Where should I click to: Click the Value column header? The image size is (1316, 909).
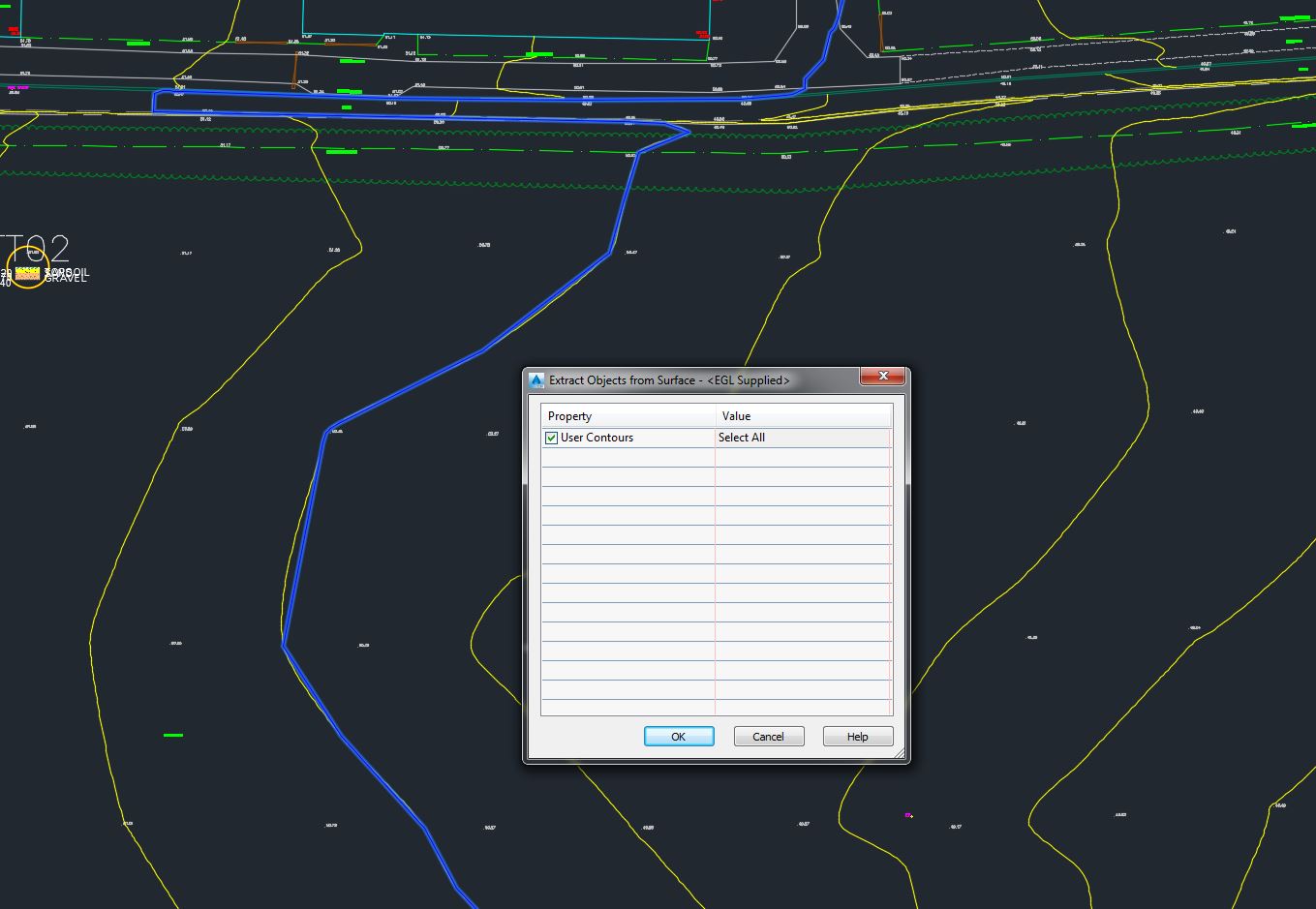click(737, 415)
